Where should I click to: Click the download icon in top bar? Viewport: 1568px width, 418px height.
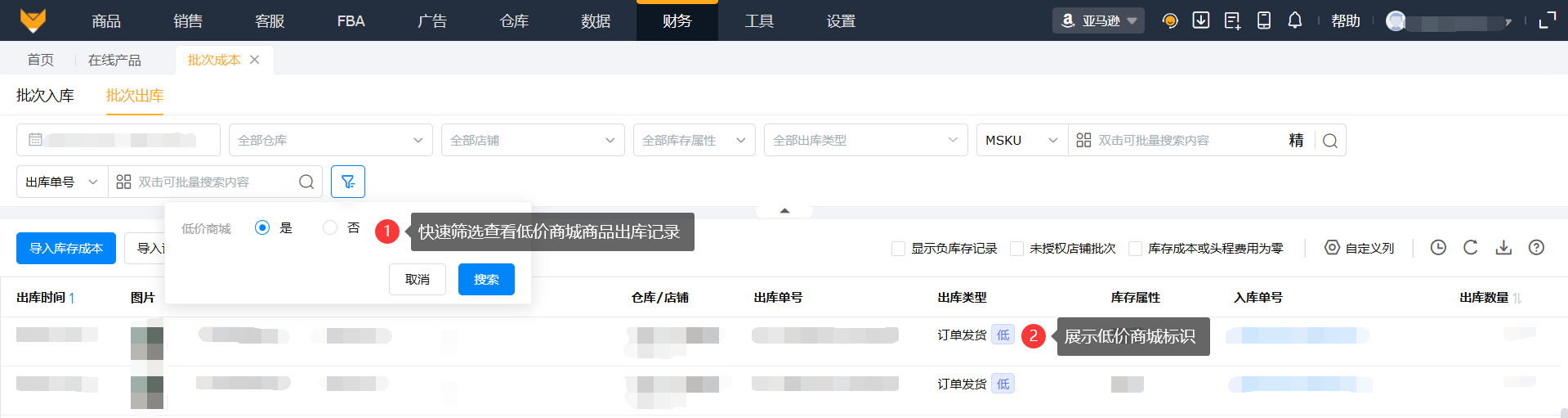pyautogui.click(x=1201, y=20)
